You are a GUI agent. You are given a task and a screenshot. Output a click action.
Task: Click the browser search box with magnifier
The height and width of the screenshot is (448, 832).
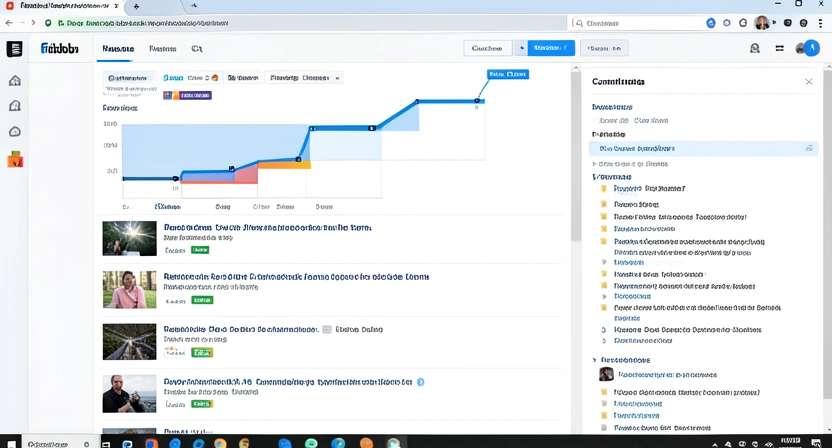click(x=638, y=23)
